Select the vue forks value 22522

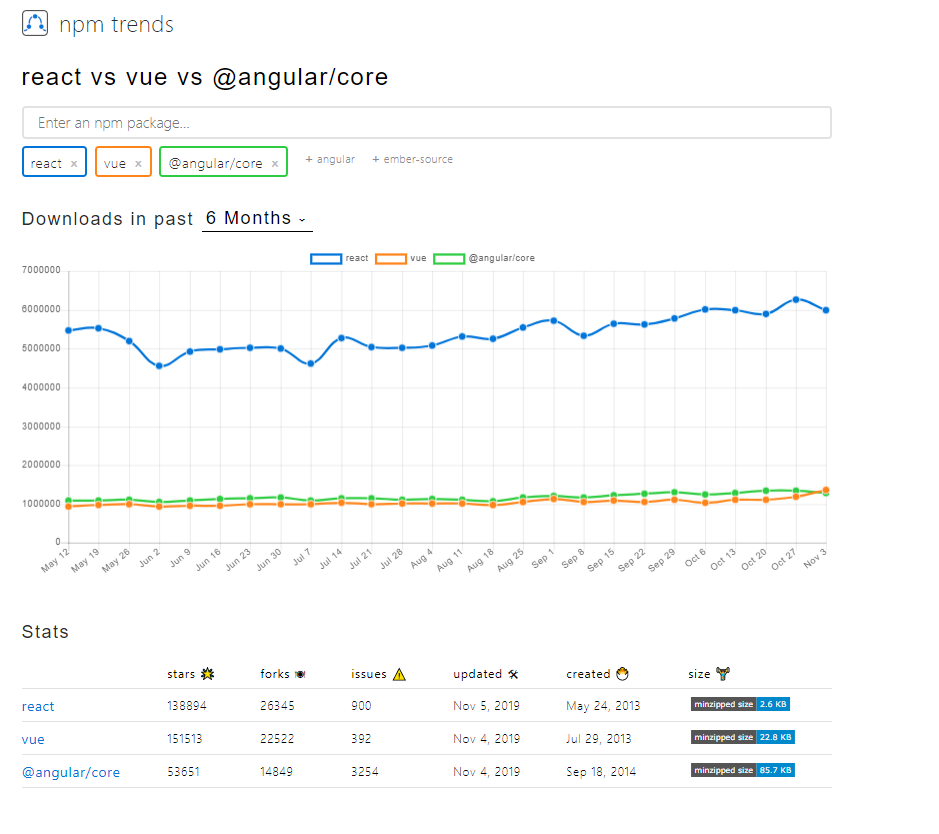pyautogui.click(x=277, y=739)
